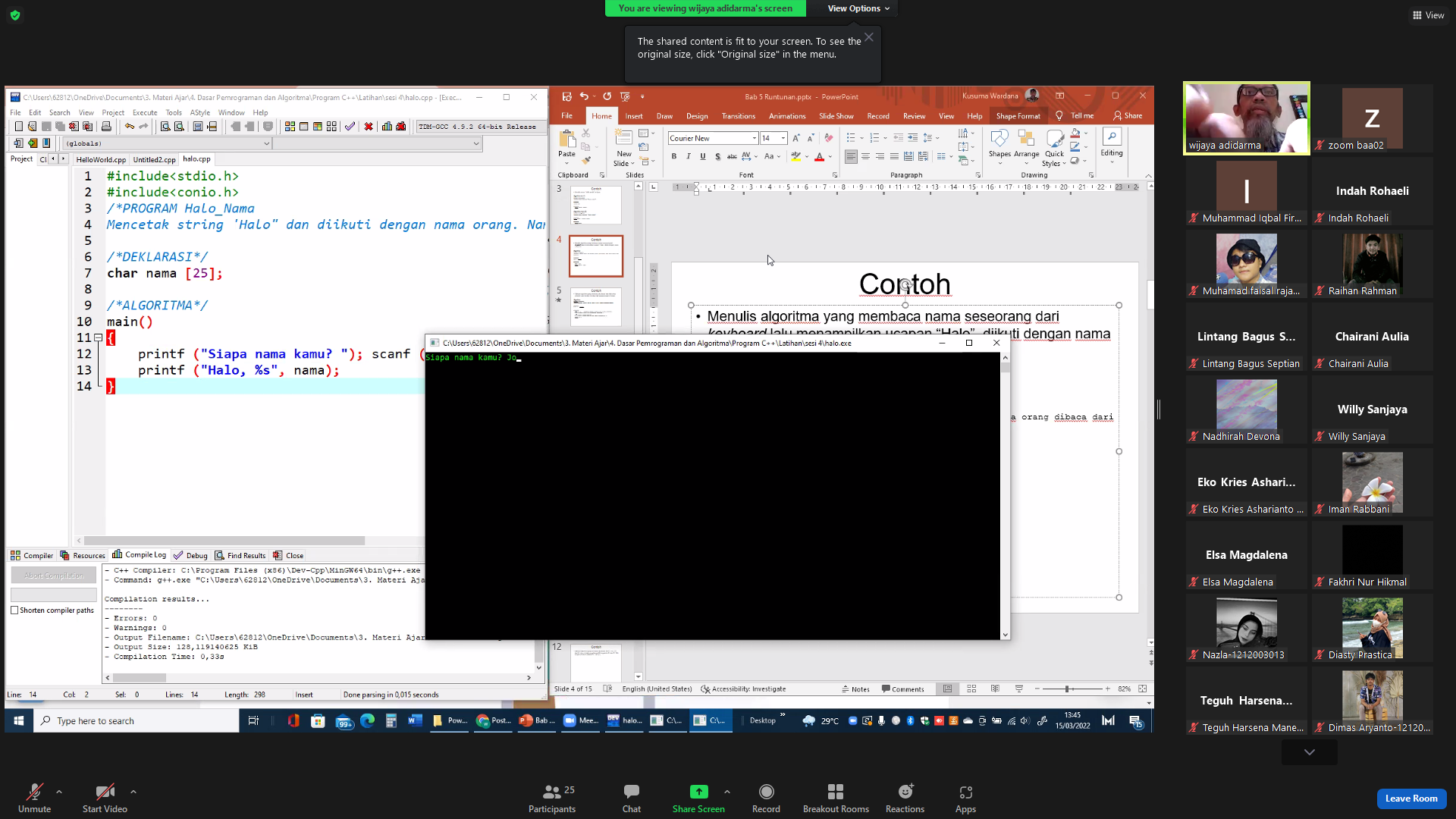Toggle Underline in PowerPoint Font group
The width and height of the screenshot is (1456, 819).
click(703, 156)
